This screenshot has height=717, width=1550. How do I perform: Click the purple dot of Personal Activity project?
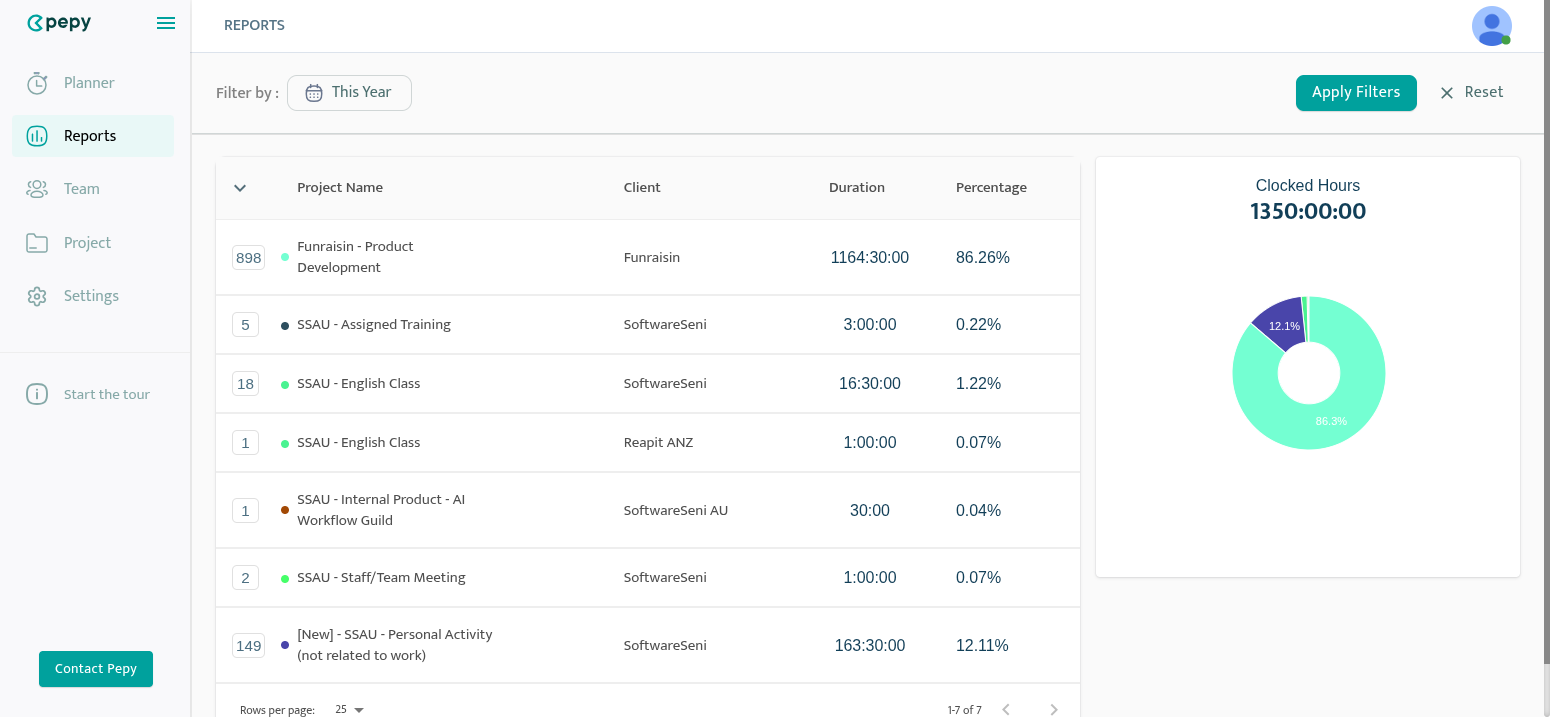(285, 645)
